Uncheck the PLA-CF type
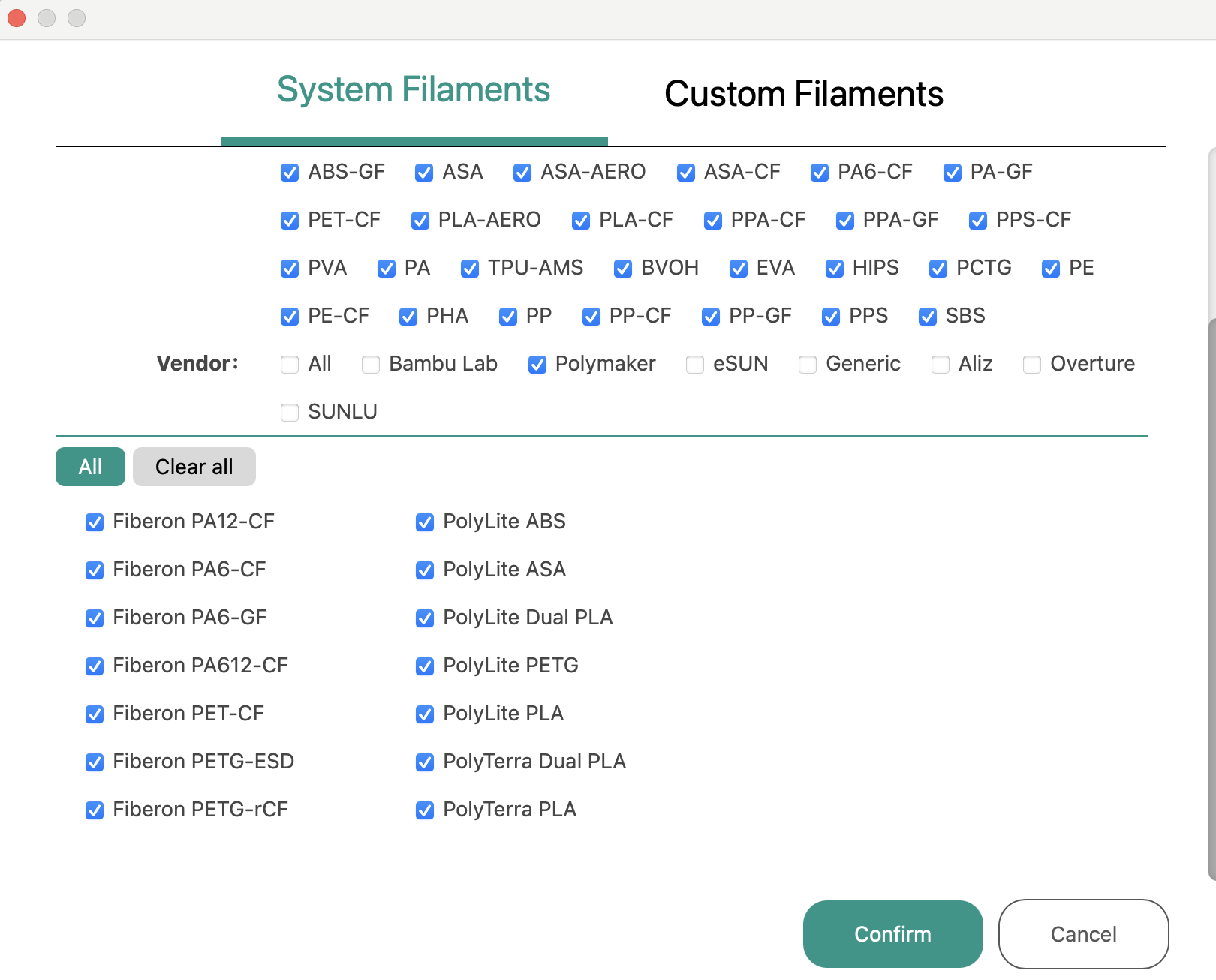1216x980 pixels. click(581, 221)
